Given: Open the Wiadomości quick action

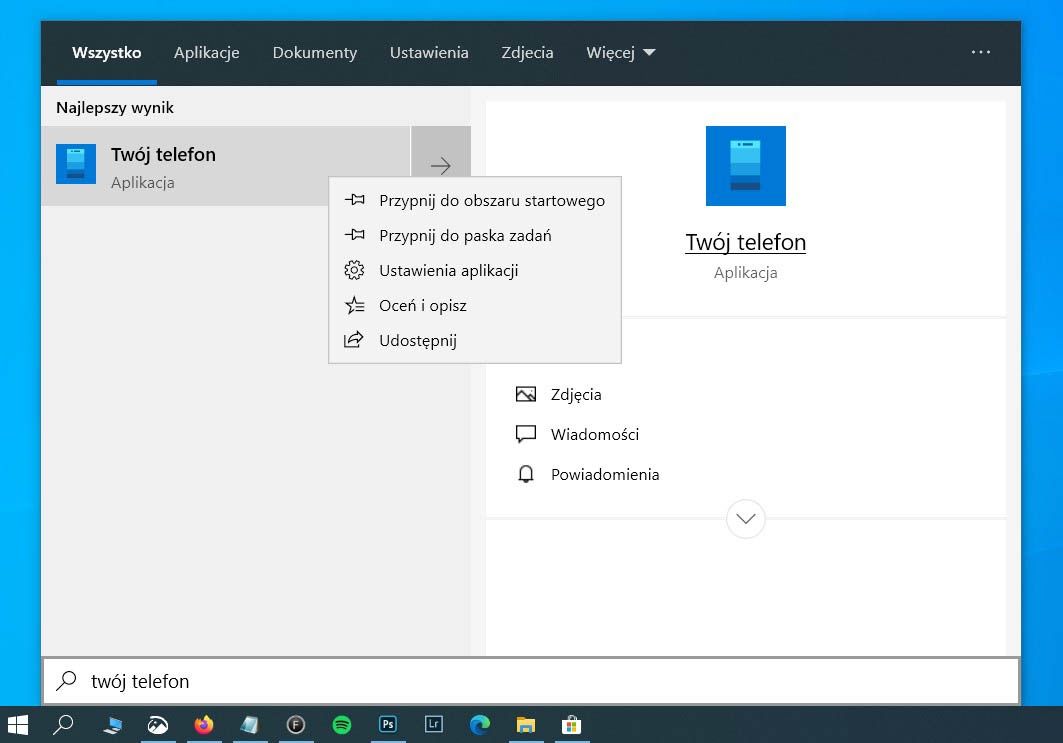Looking at the screenshot, I should click(578, 435).
